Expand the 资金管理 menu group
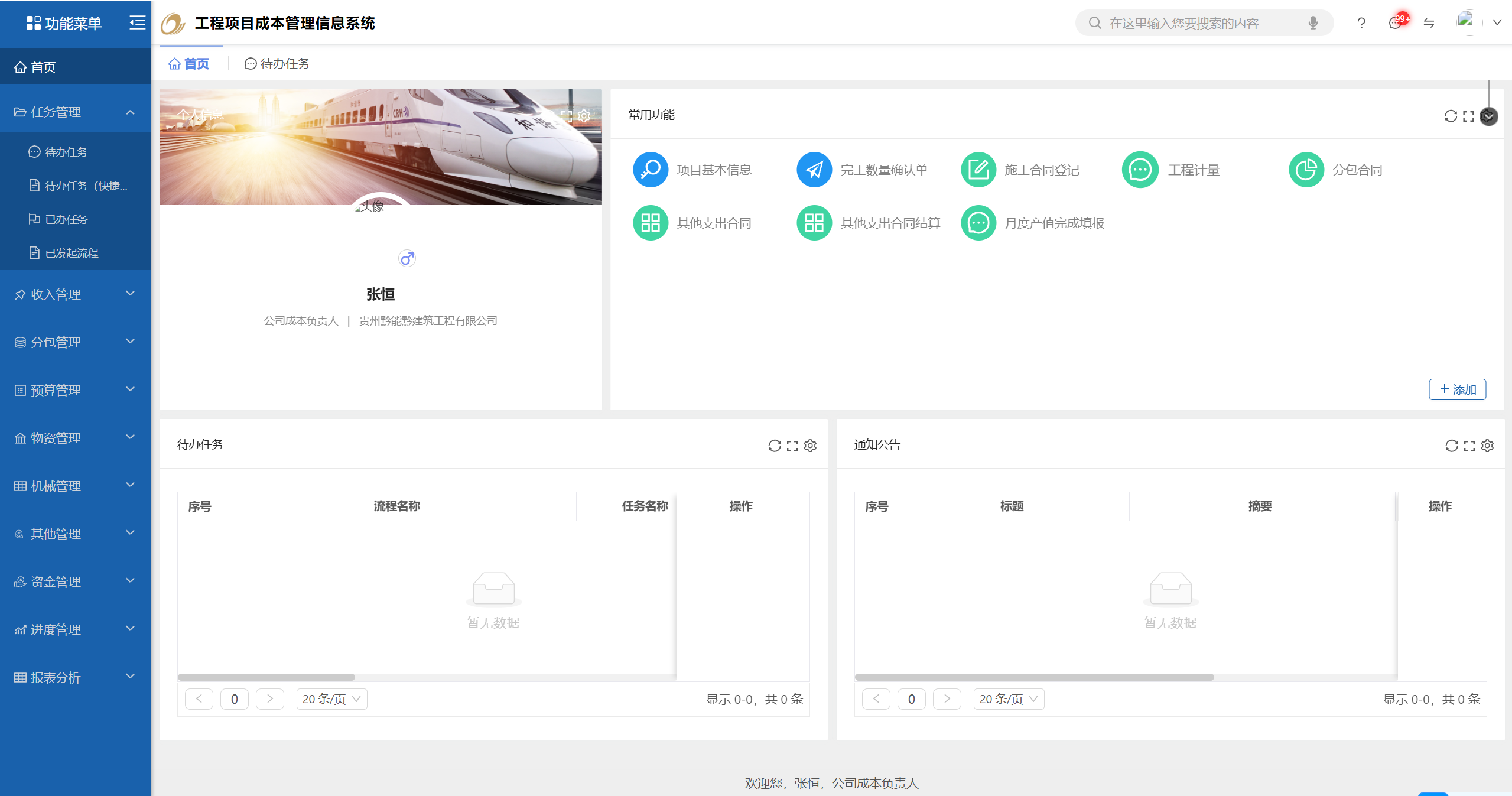 coord(75,581)
